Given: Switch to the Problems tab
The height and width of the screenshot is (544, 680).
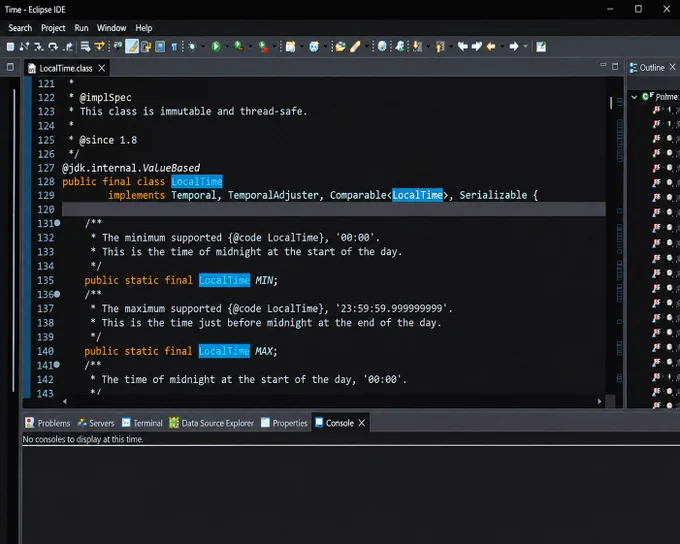Looking at the screenshot, I should pos(48,423).
